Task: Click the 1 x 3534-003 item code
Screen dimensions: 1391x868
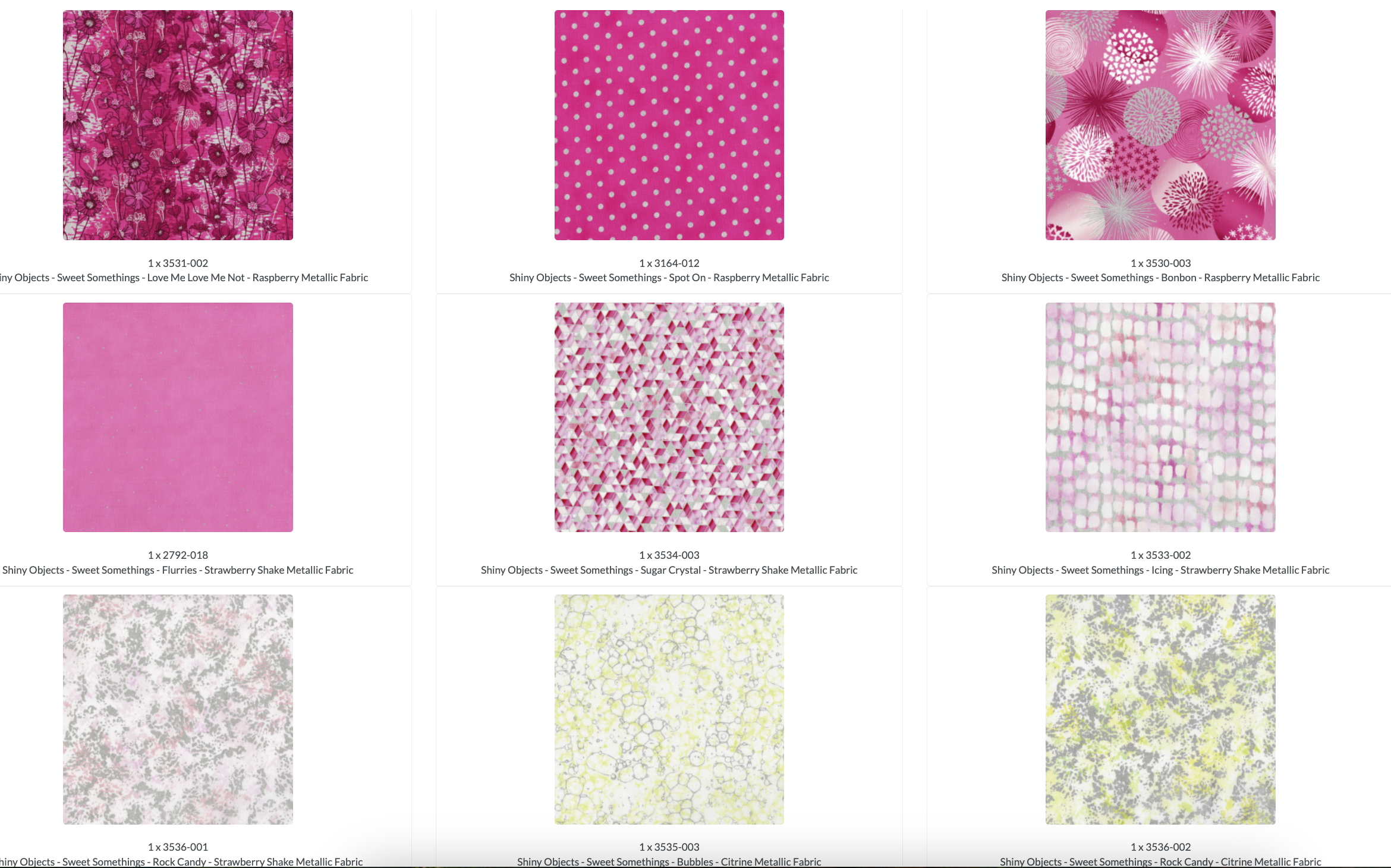Action: click(669, 555)
